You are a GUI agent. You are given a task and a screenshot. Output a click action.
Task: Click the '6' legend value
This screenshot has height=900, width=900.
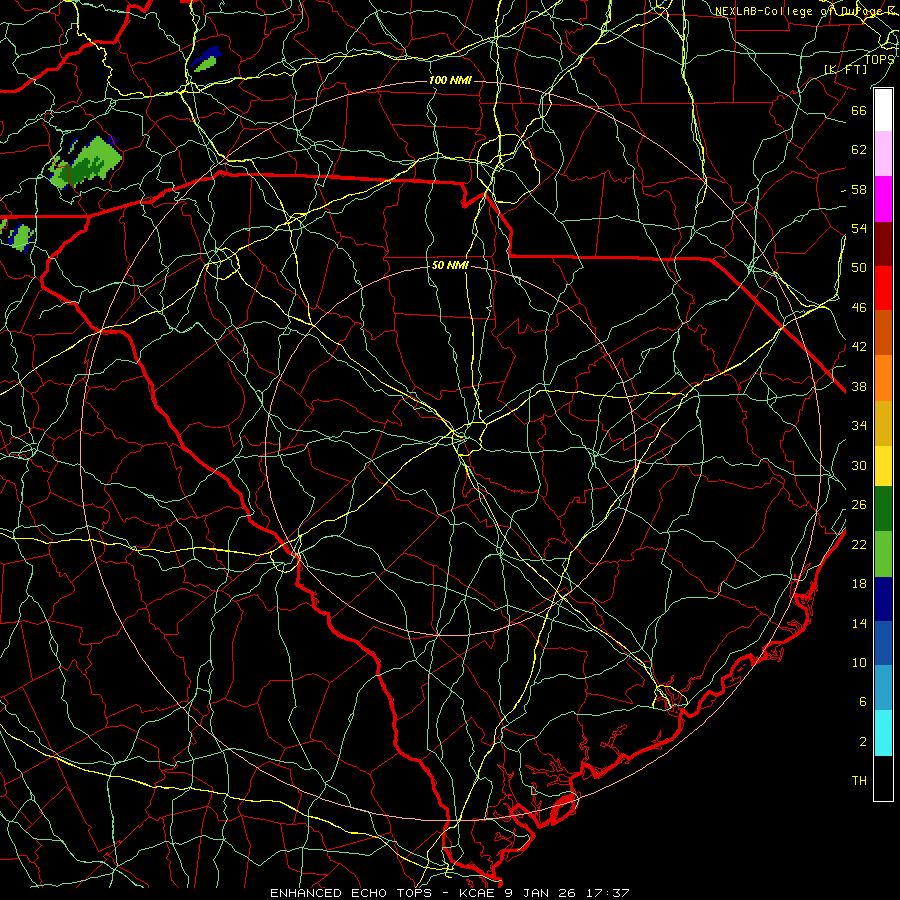[863, 702]
